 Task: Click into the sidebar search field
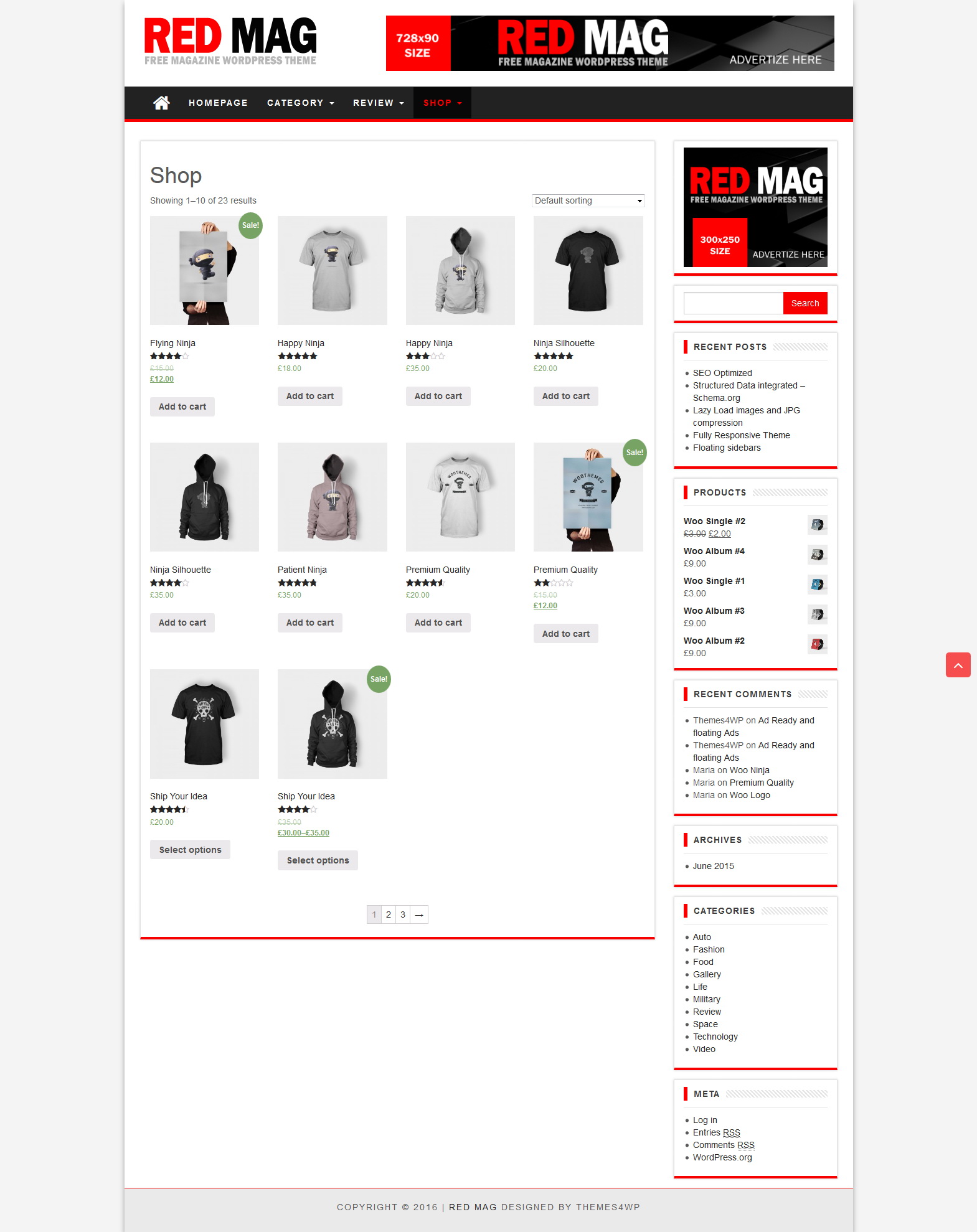point(734,303)
